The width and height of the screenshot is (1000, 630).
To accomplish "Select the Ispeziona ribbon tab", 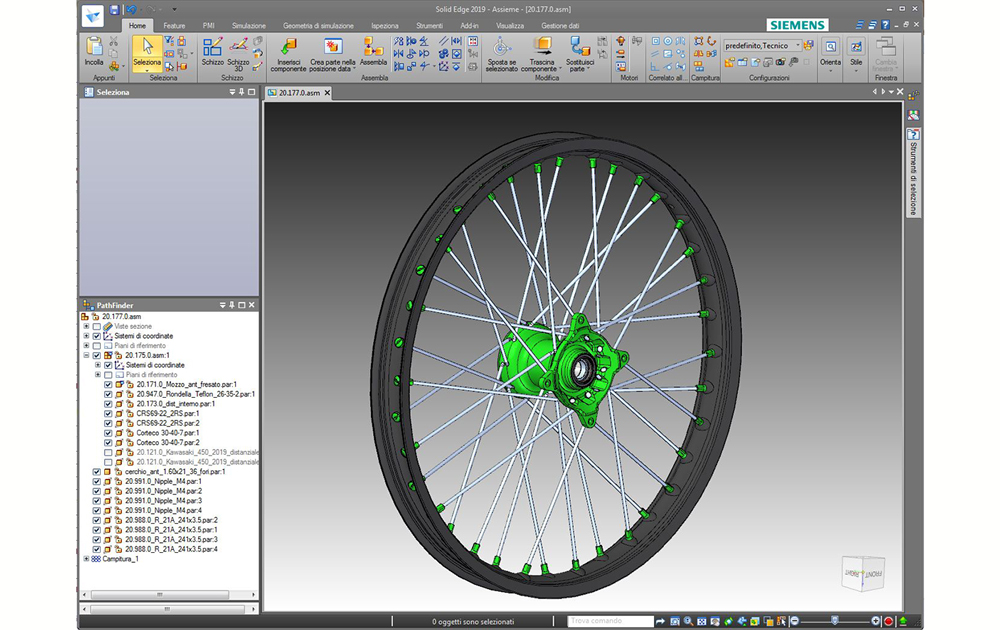I will (385, 26).
